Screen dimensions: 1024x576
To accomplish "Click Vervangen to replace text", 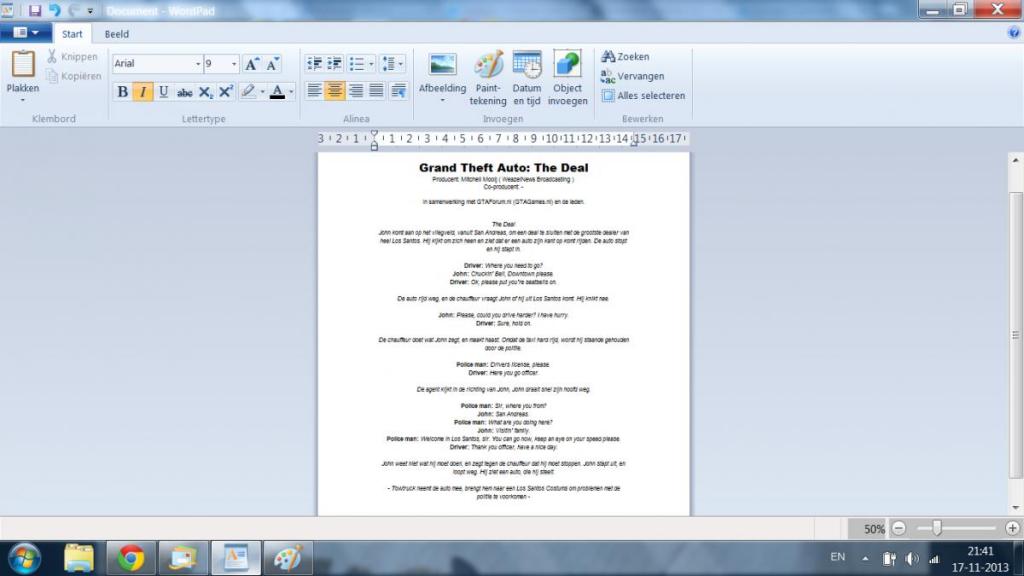I will tap(633, 76).
